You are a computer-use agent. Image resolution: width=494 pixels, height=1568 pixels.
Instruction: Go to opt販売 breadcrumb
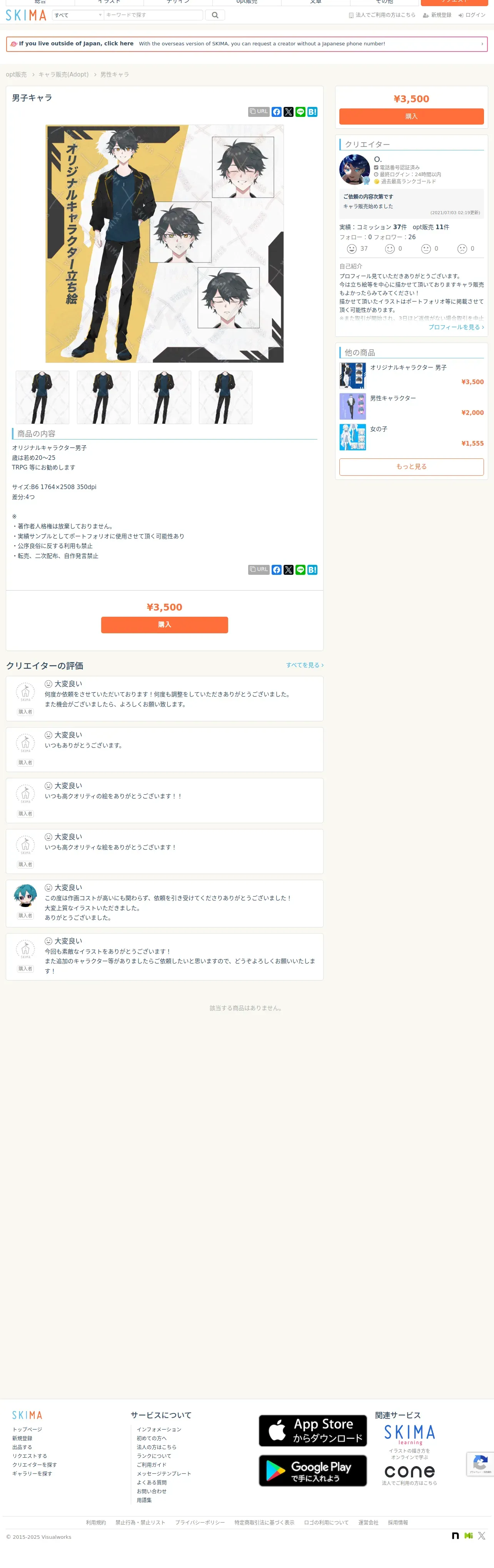[17, 74]
